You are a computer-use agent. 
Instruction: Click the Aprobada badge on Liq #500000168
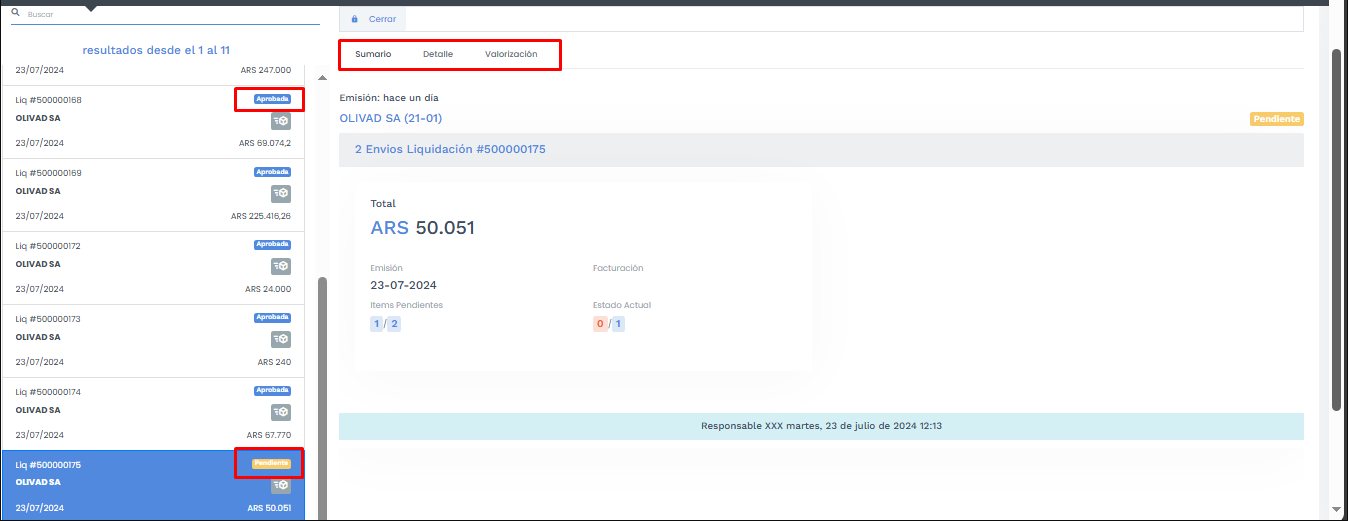click(272, 99)
